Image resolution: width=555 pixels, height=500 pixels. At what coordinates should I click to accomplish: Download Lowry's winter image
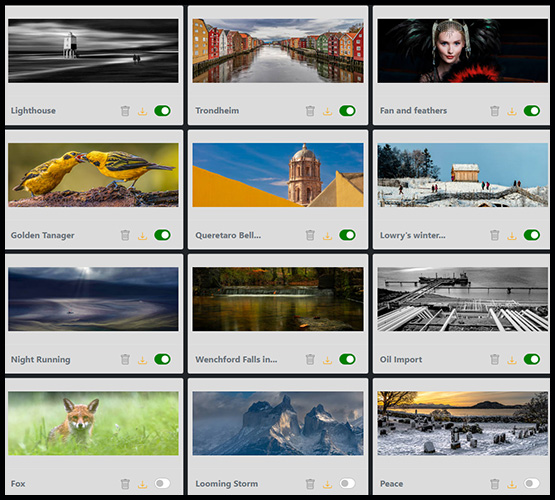512,236
